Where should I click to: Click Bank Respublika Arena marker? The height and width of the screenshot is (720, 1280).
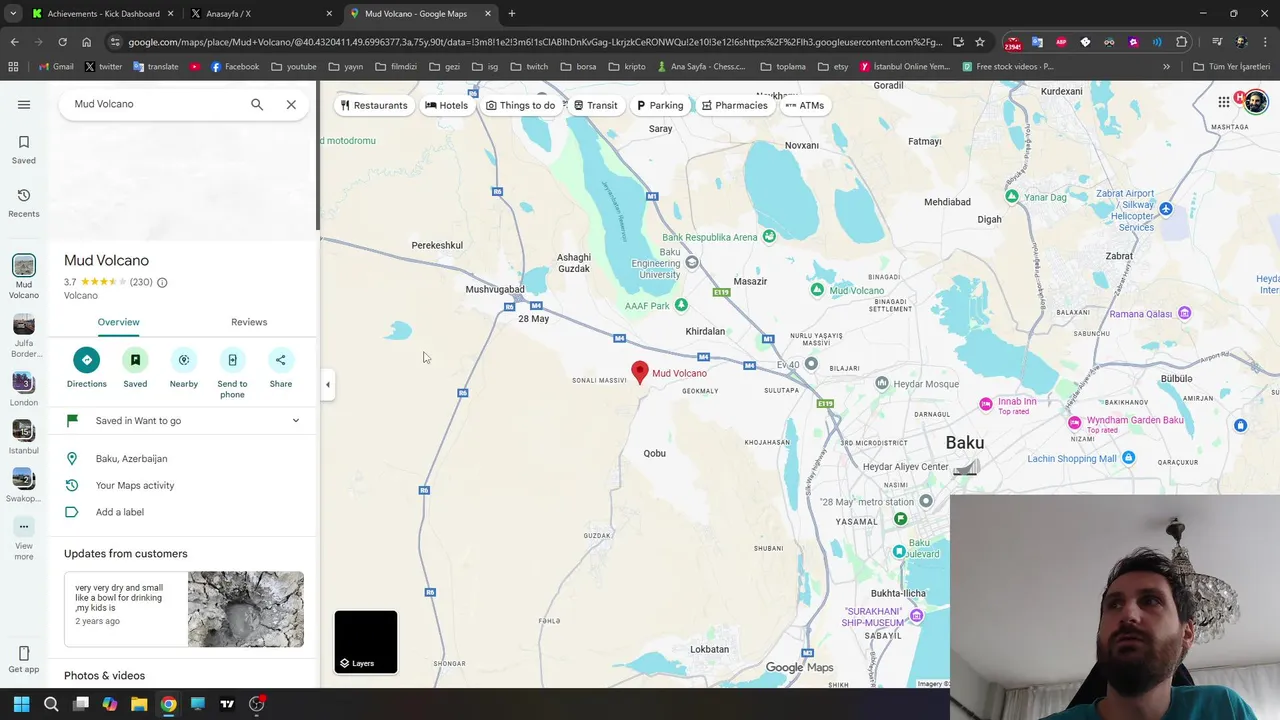(768, 237)
